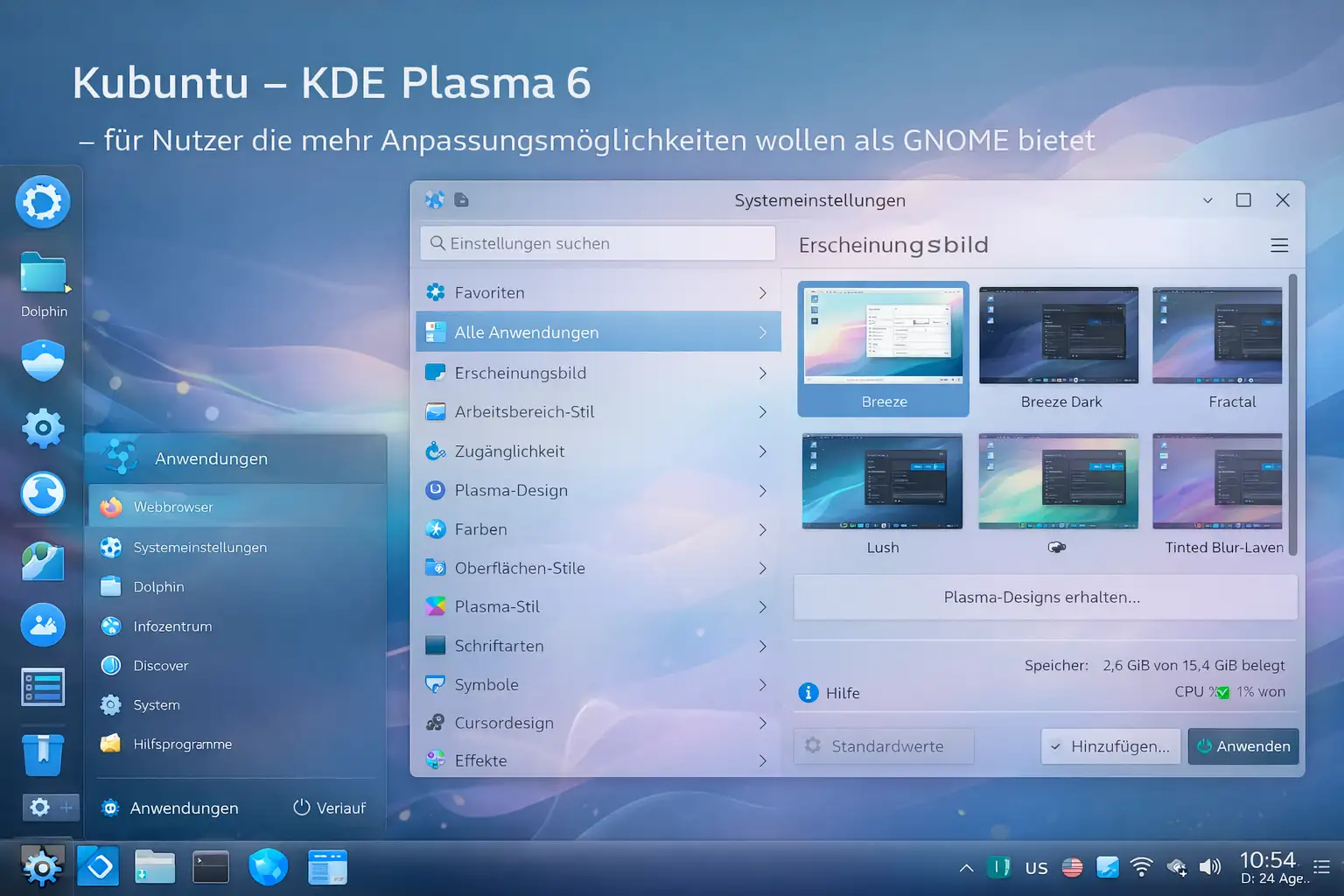Open the Hinzufügen dropdown button
This screenshot has width=1344, height=896.
coord(1109,745)
